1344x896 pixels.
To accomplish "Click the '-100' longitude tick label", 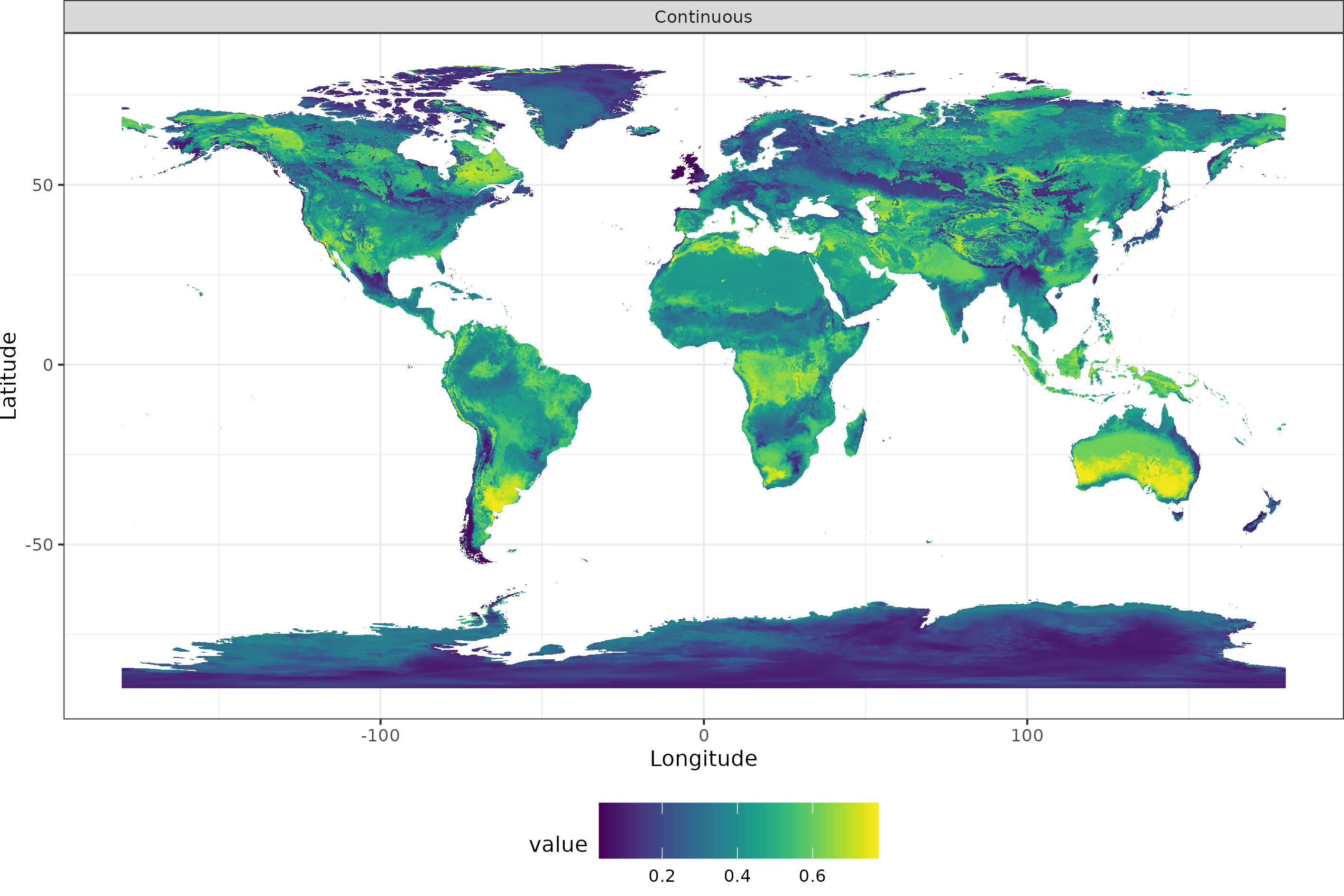I will click(380, 735).
